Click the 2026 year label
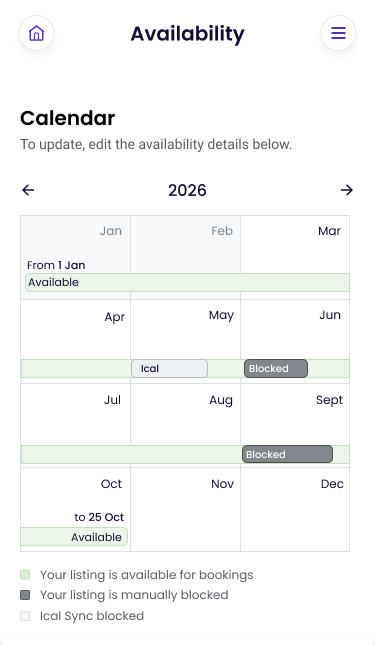 (187, 190)
